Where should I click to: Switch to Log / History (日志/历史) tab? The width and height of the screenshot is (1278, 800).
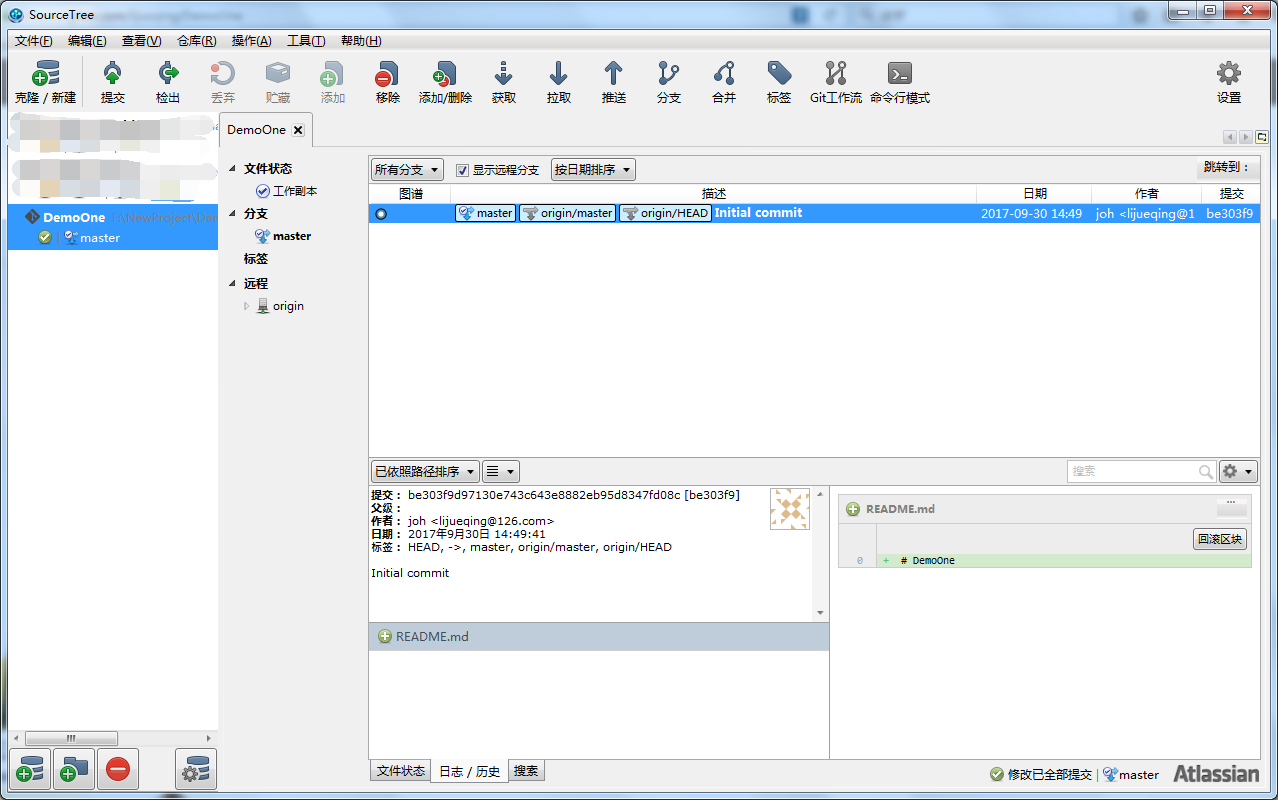(470, 771)
